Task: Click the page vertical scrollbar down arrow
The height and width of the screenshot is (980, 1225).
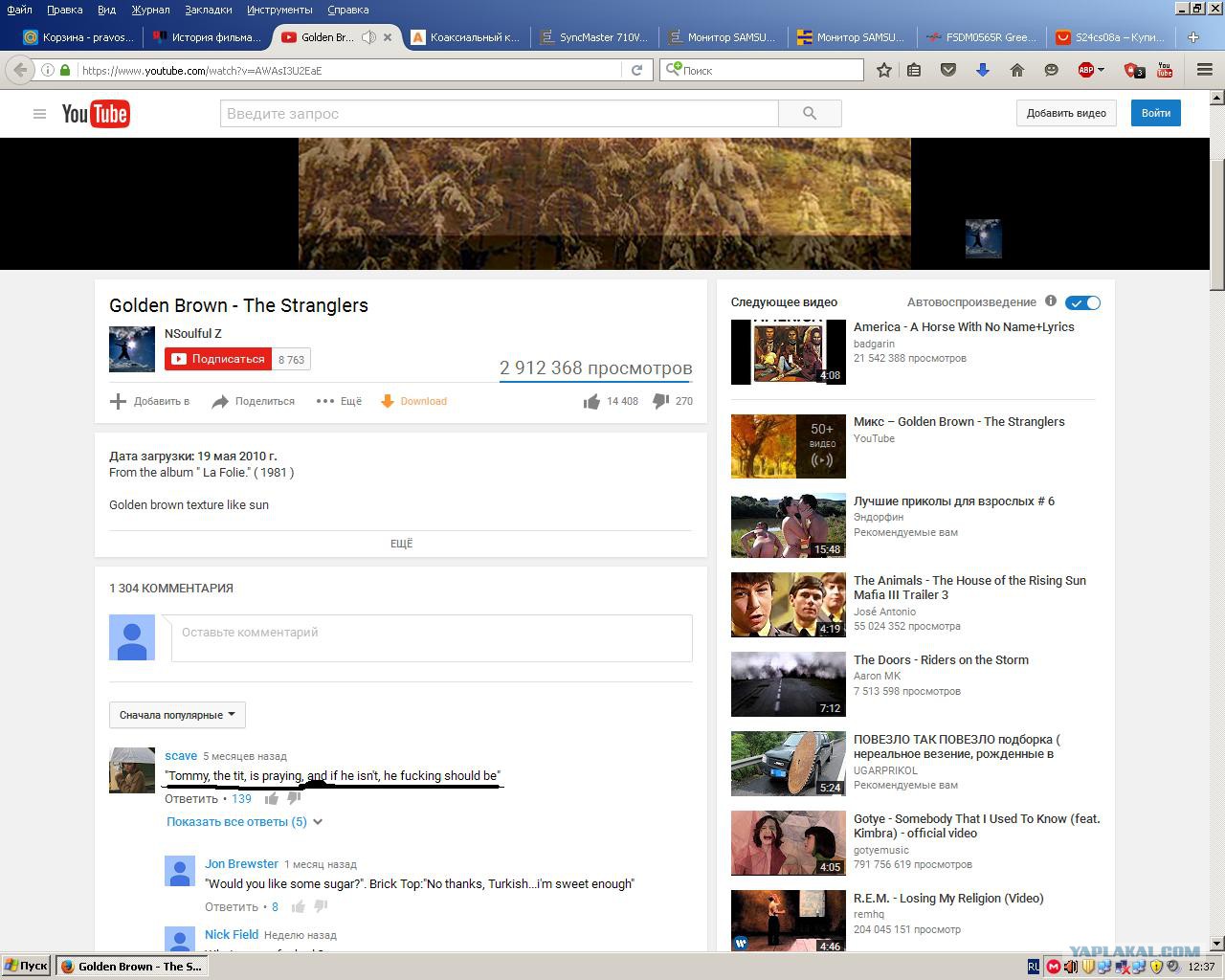Action: coord(1217,944)
